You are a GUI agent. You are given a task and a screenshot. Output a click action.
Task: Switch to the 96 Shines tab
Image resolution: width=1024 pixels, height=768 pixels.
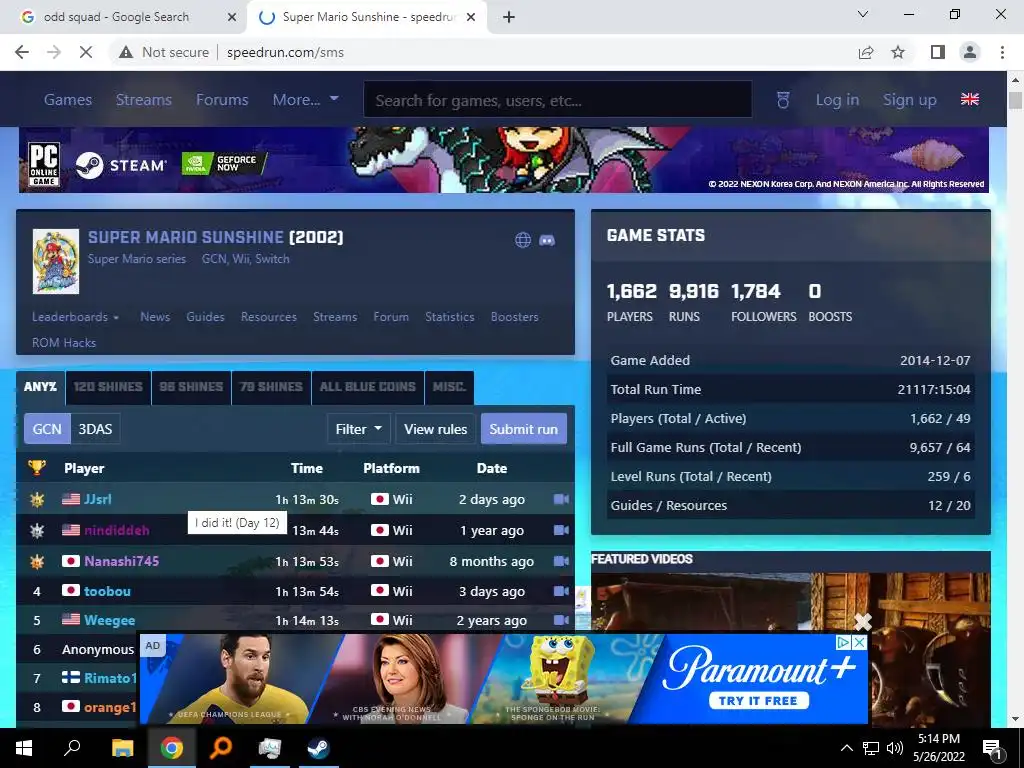(x=191, y=387)
